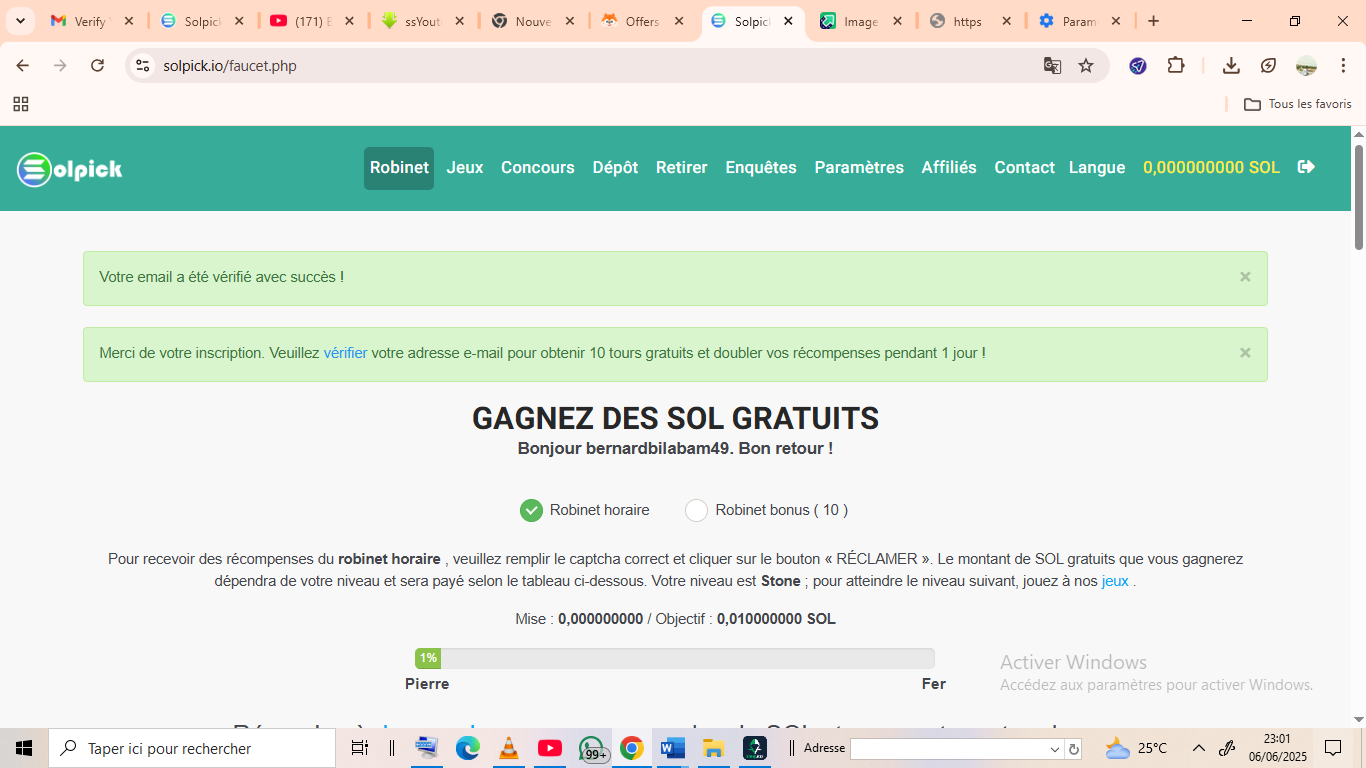Click the Google Translate icon in address bar
Screen dimensions: 1366x768
pyautogui.click(x=1052, y=66)
